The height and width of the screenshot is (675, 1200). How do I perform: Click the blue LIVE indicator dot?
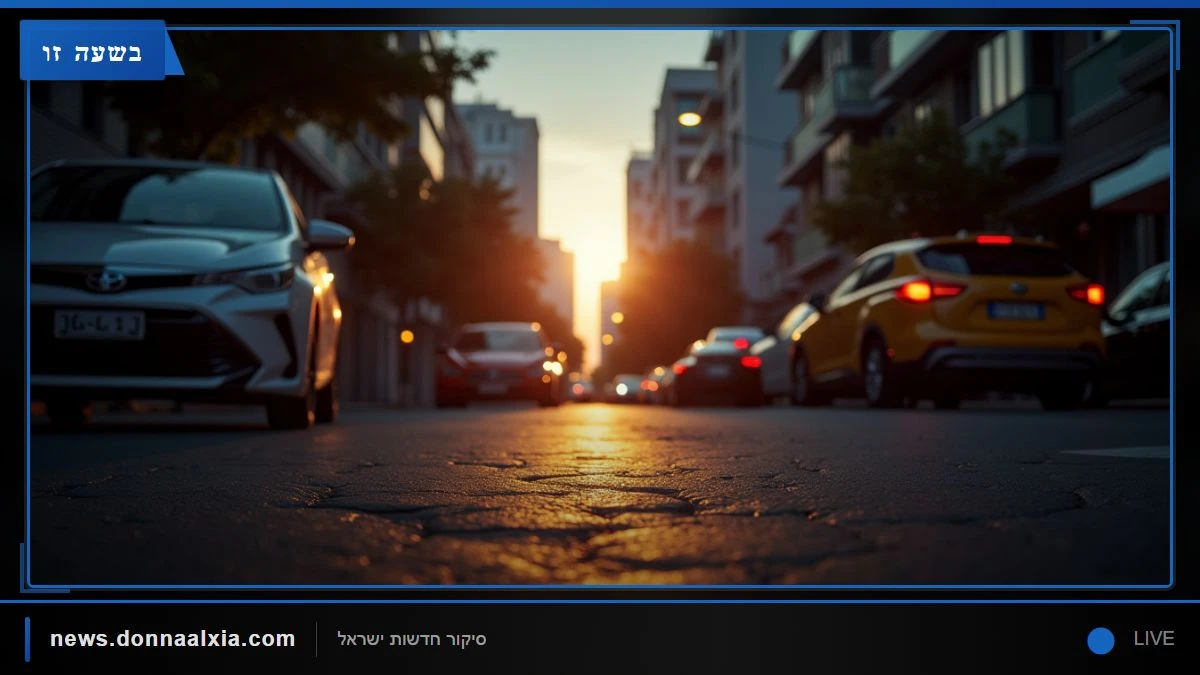(1101, 640)
